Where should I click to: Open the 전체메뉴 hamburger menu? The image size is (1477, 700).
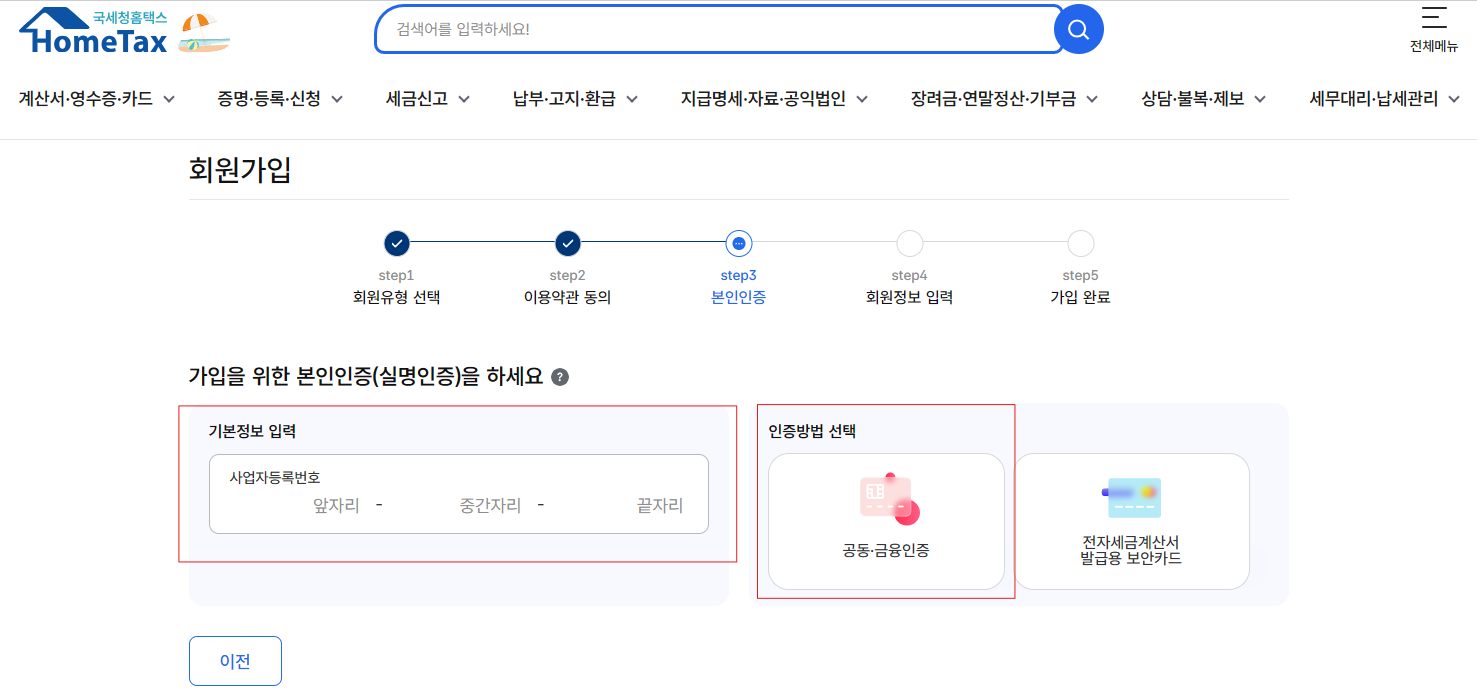click(x=1433, y=28)
